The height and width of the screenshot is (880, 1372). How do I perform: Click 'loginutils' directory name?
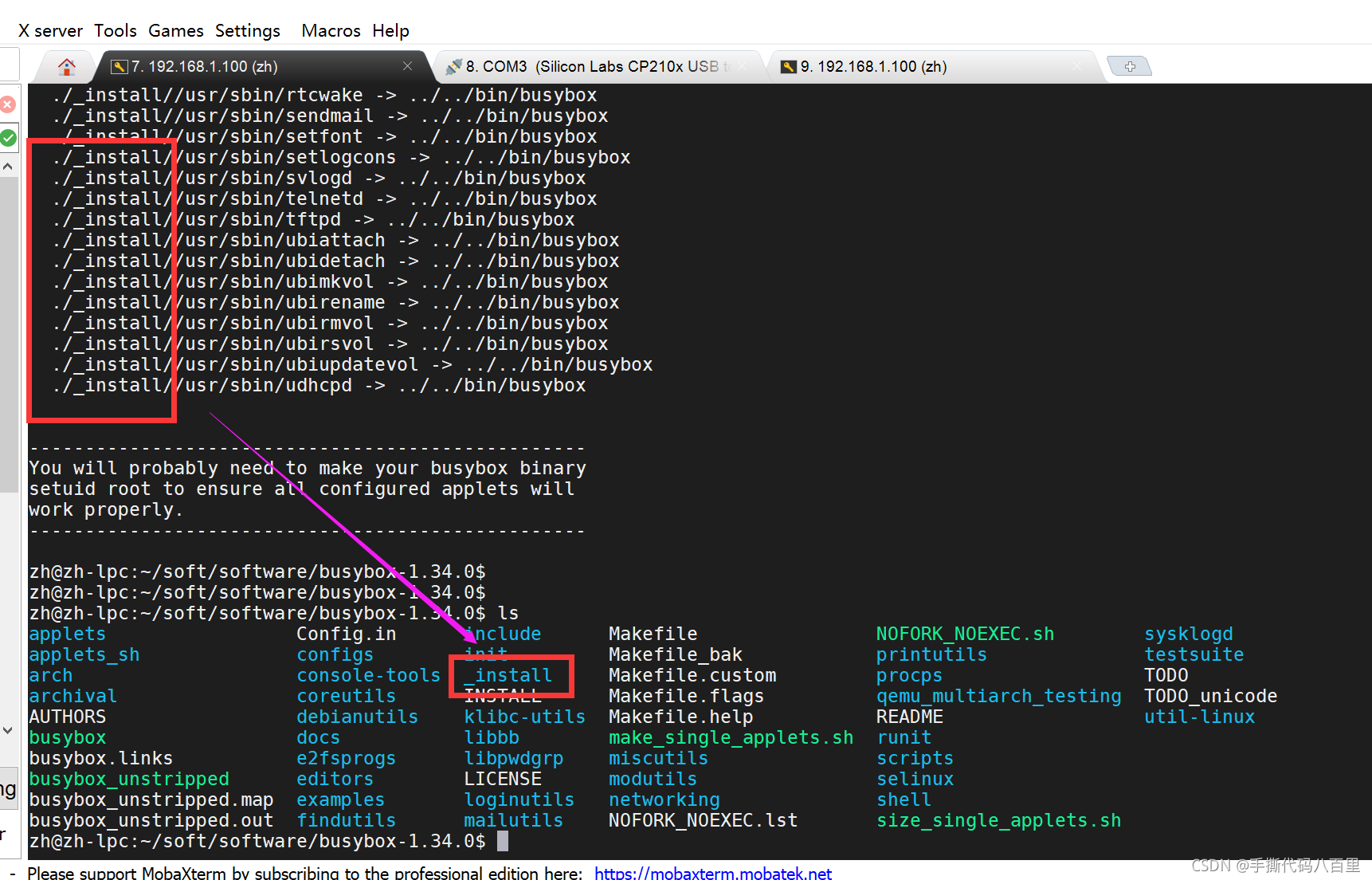pyautogui.click(x=519, y=799)
